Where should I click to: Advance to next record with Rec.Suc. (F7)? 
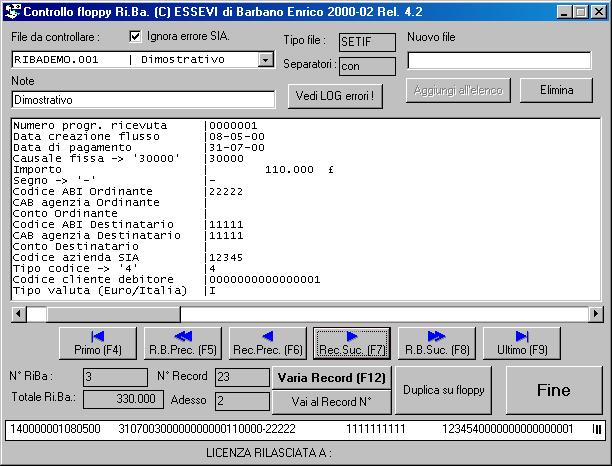tap(351, 343)
